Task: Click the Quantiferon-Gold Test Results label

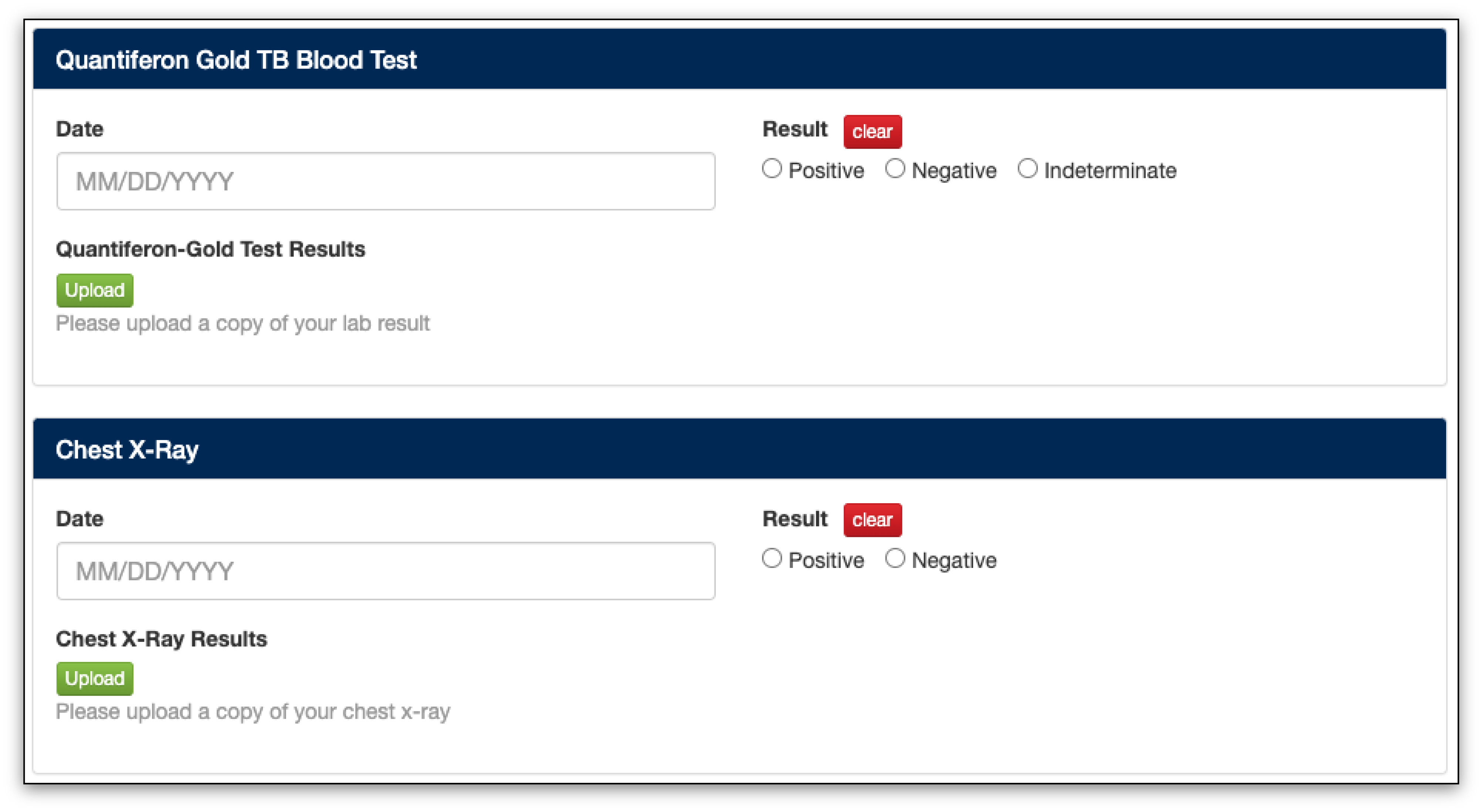Action: tap(210, 249)
